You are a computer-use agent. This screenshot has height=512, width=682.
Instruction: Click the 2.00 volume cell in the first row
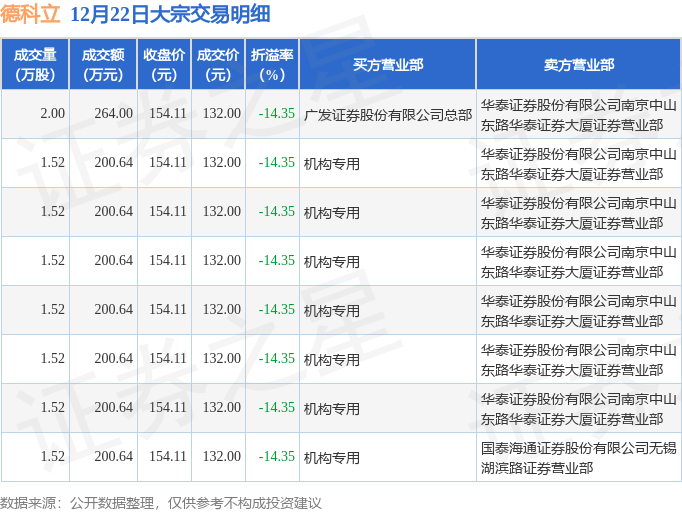click(53, 114)
